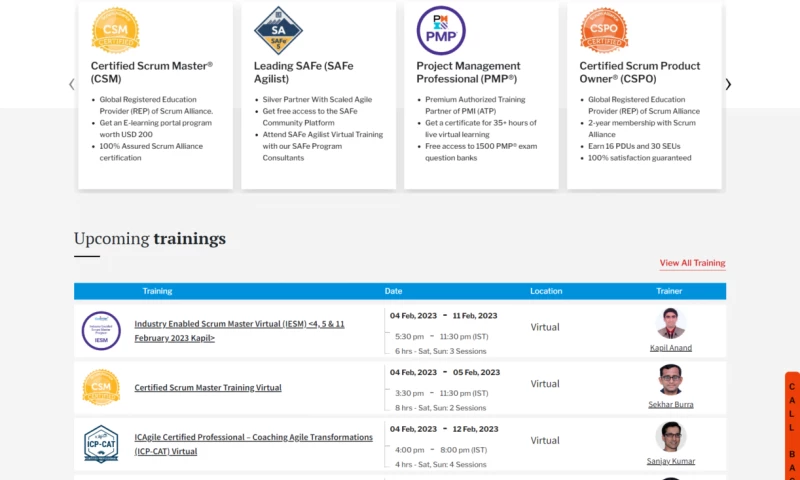Image resolution: width=800 pixels, height=480 pixels.
Task: Click the SAFe SA badge icon
Action: coord(278,30)
